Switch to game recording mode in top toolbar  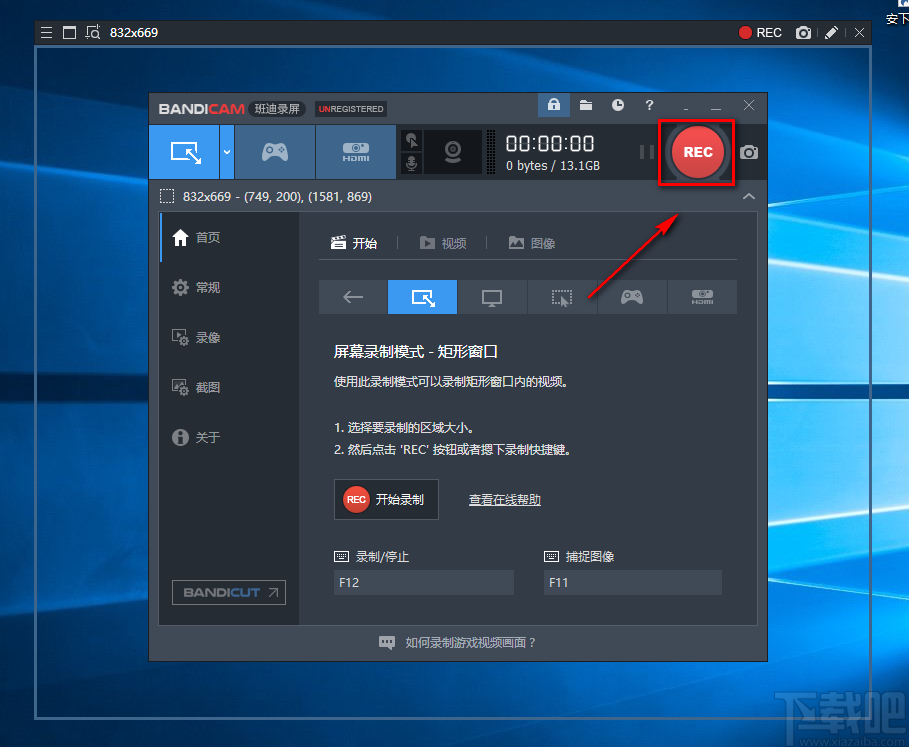coord(275,152)
